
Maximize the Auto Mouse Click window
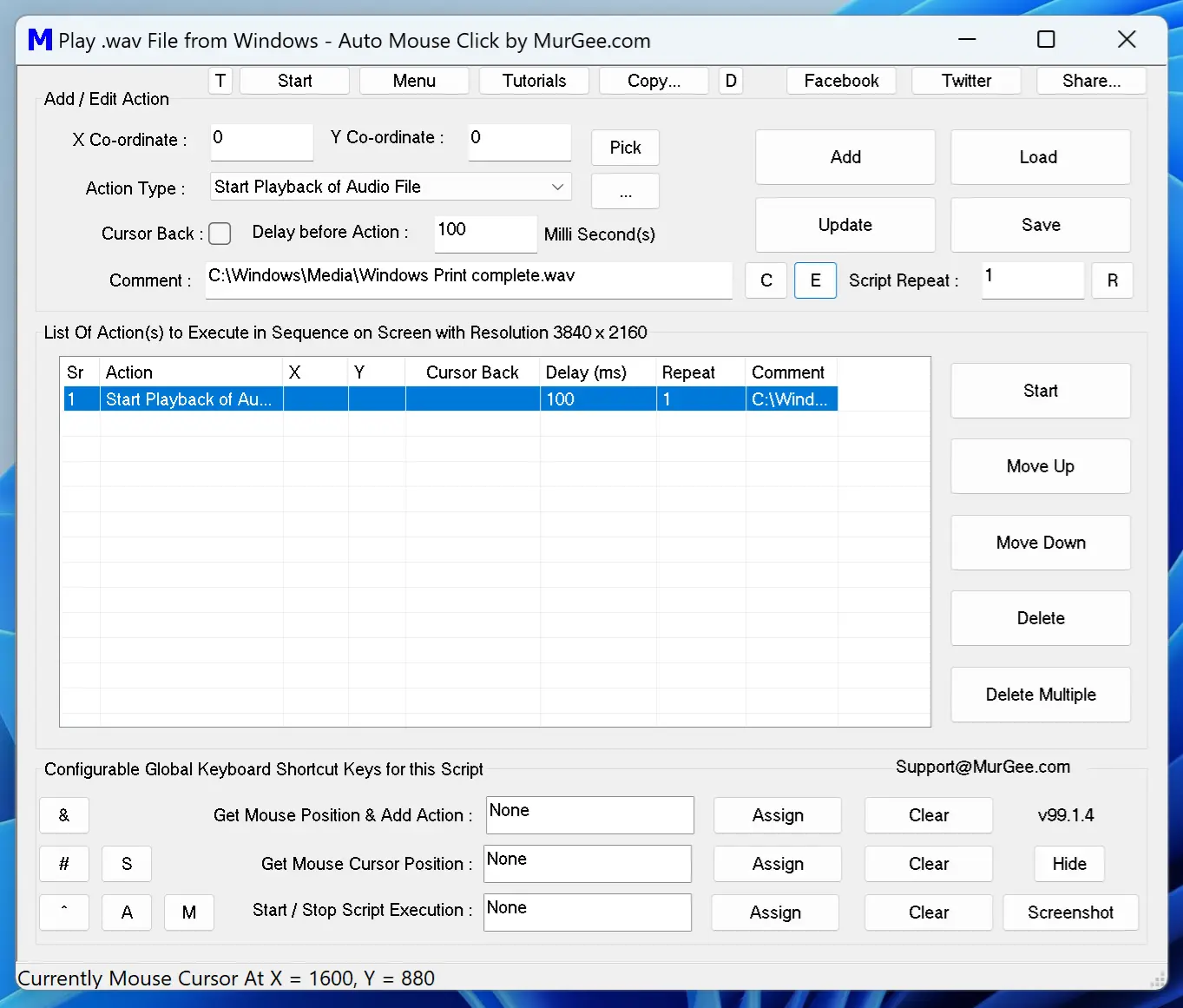point(1046,39)
